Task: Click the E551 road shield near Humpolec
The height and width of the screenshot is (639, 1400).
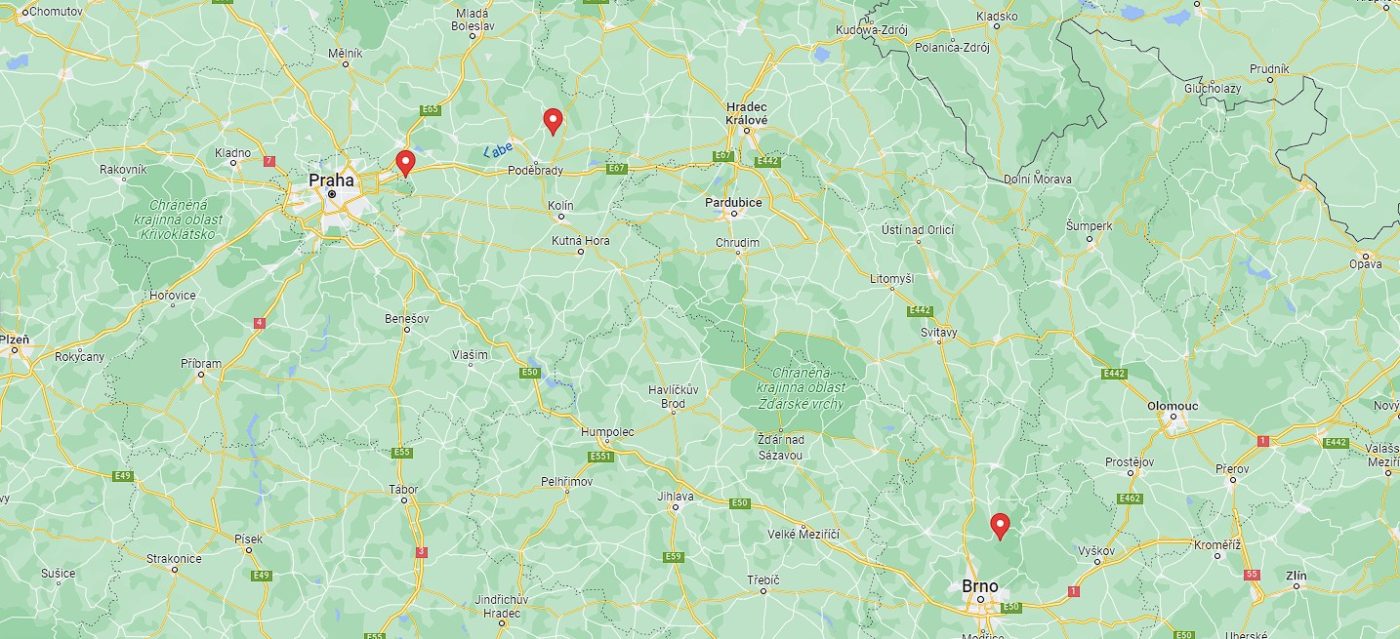Action: (x=601, y=456)
